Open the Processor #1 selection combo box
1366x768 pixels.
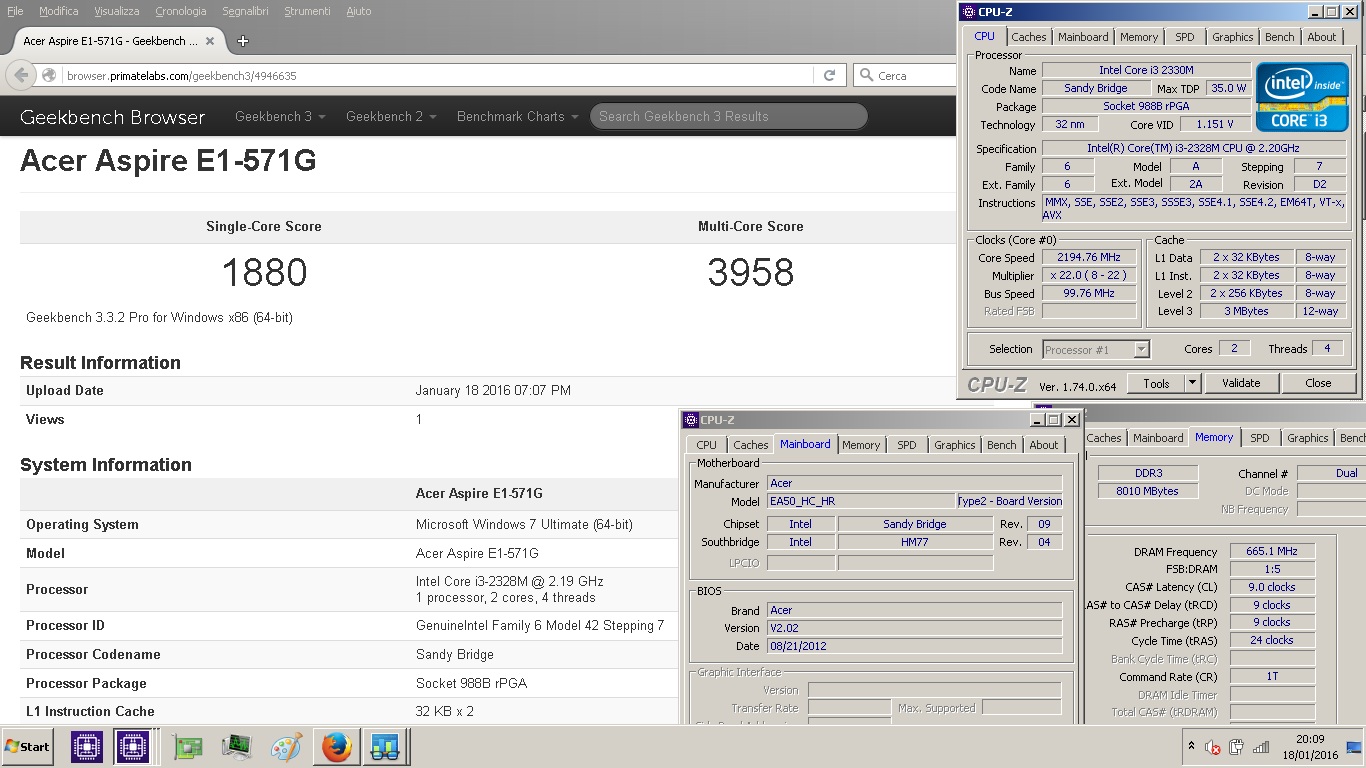pyautogui.click(x=1096, y=349)
